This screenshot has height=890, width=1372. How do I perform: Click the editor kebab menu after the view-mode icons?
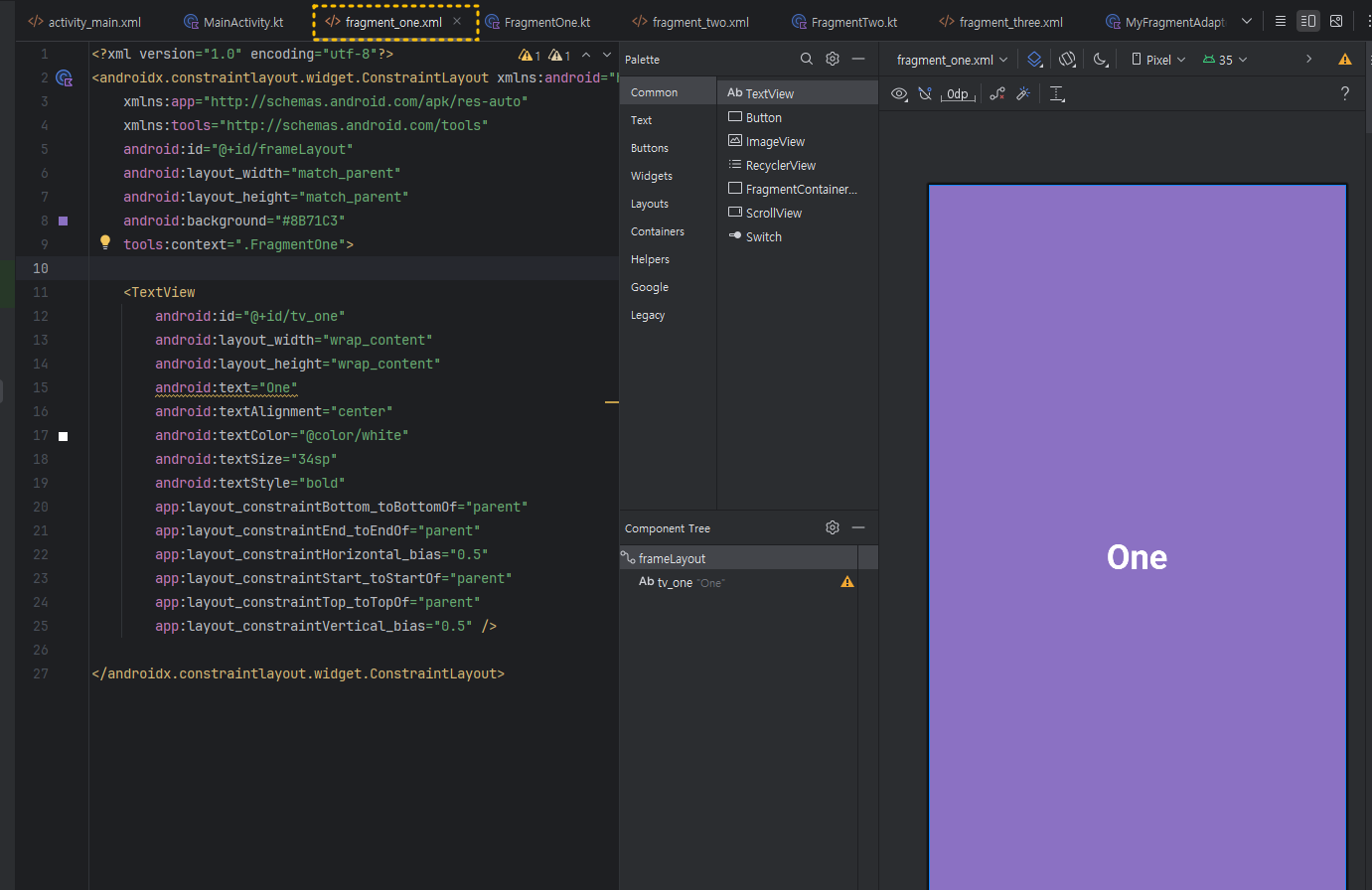pos(1368,21)
